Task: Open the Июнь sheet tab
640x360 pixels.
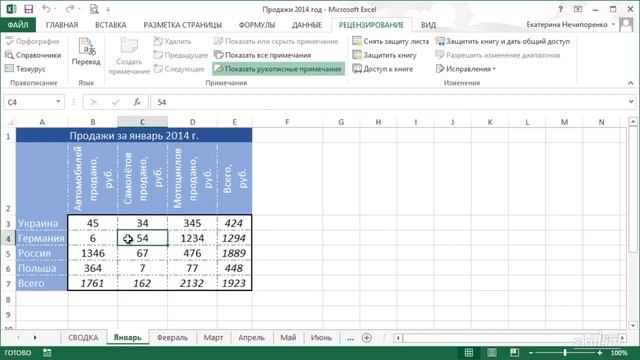Action: click(321, 338)
